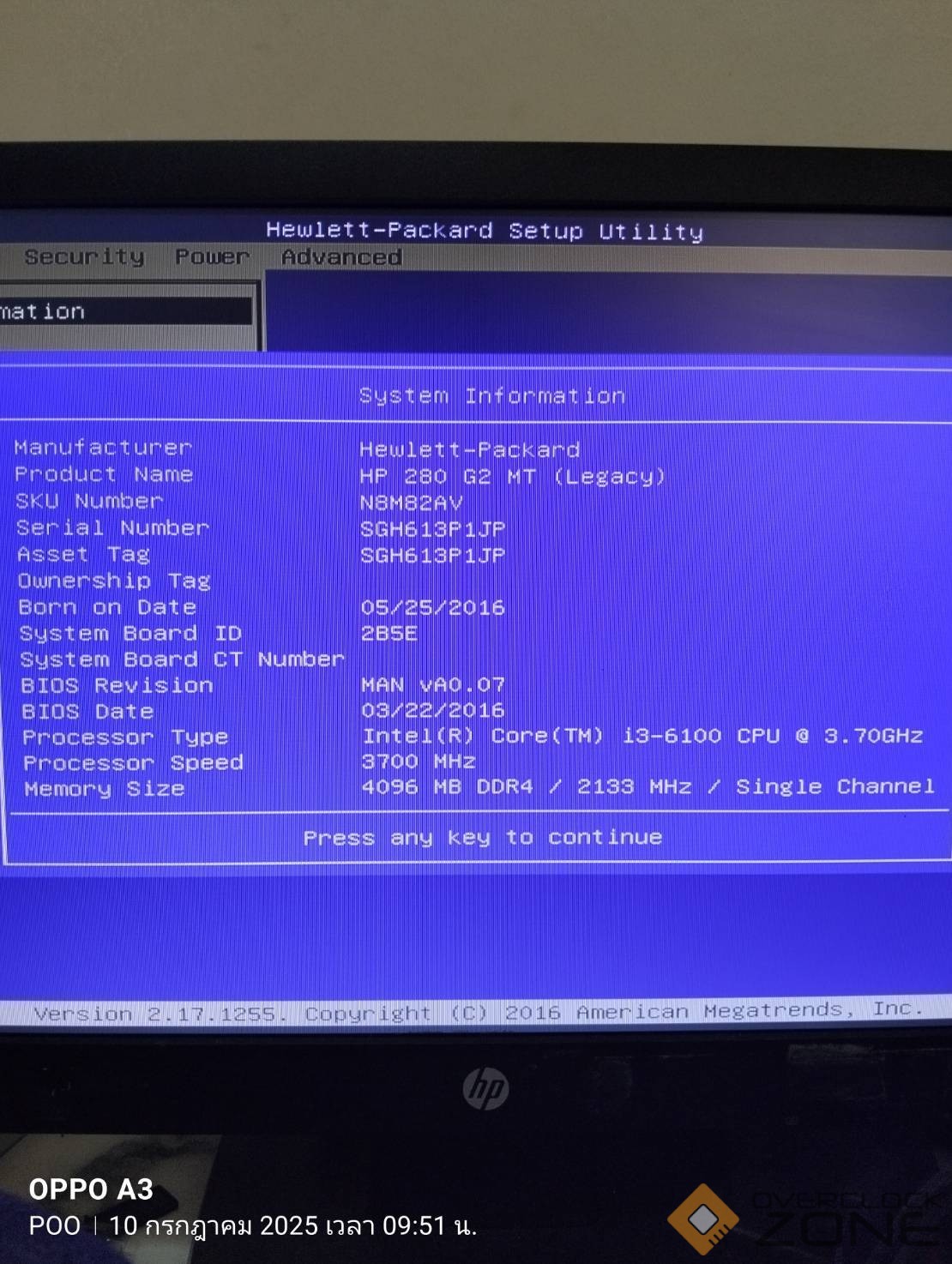The width and height of the screenshot is (952, 1264).
Task: Click the 'Asset Tag' label
Action: click(83, 554)
